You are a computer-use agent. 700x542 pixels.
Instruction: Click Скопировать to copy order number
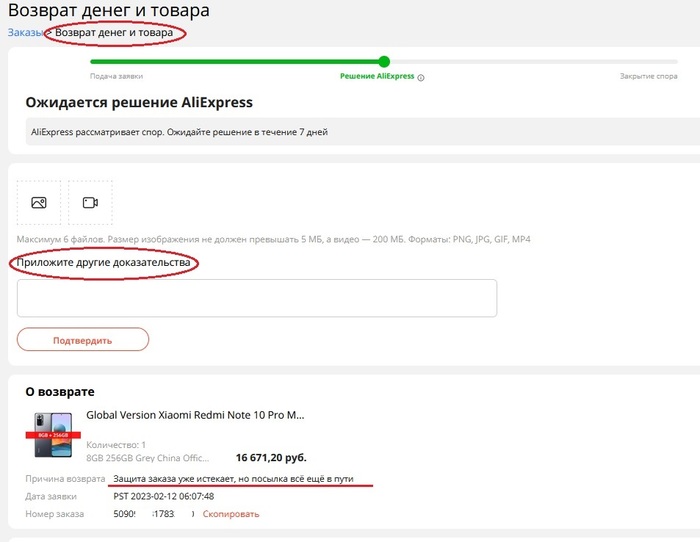click(x=231, y=514)
